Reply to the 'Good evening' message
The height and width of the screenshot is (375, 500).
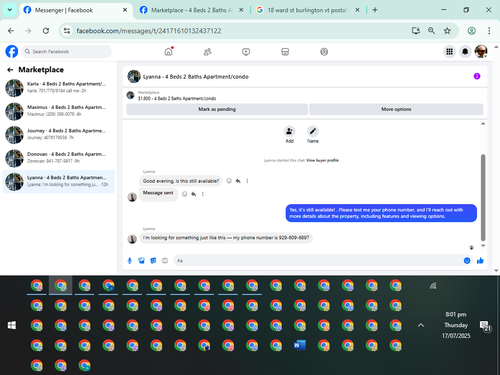click(238, 181)
